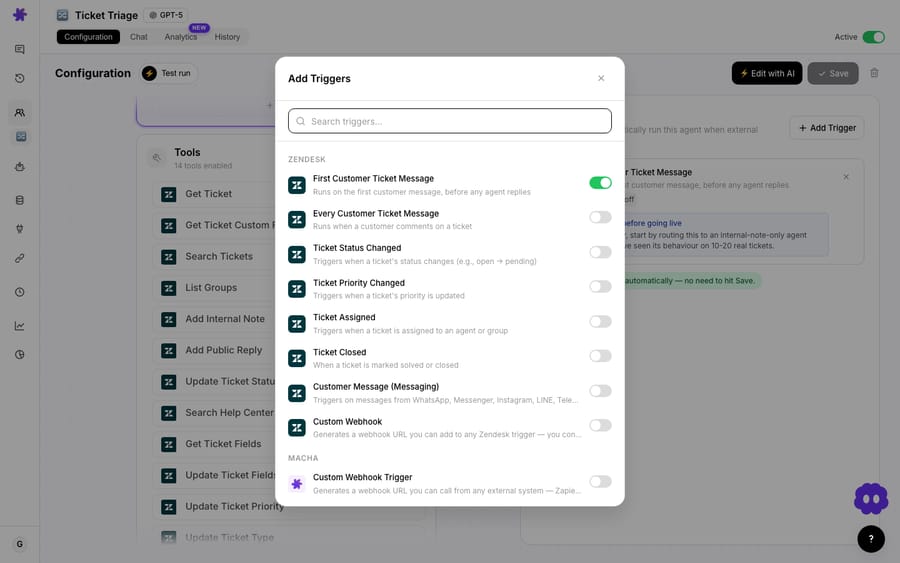900x563 pixels.
Task: Click the Macha purple logo in the sidebar
Action: click(20, 14)
